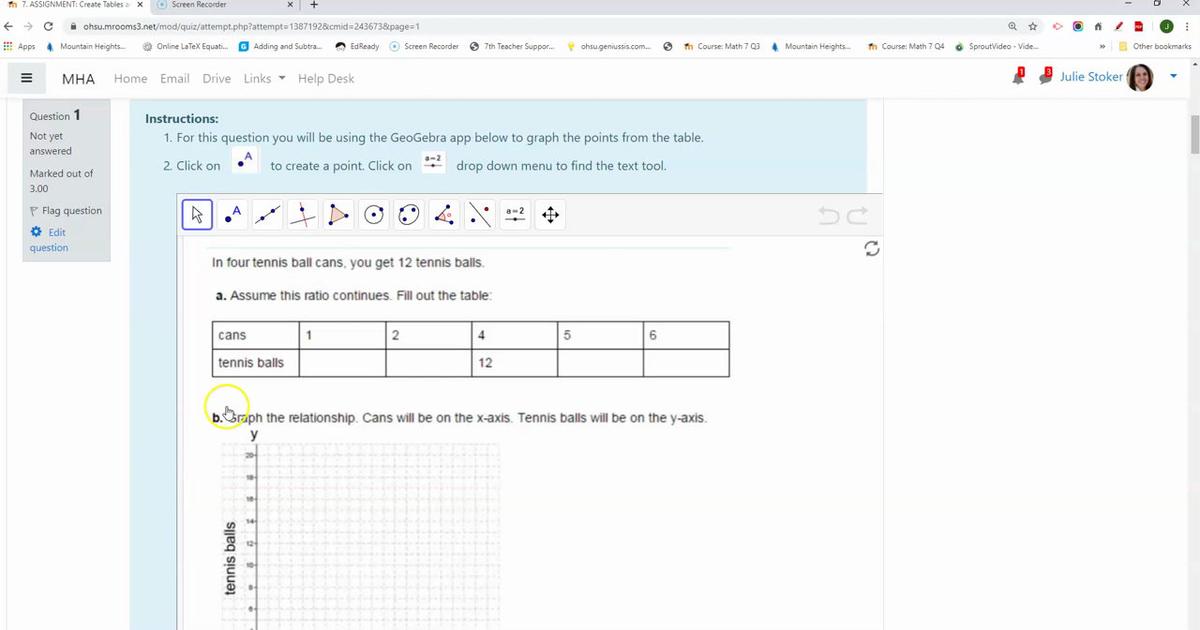Screen dimensions: 1200x630
Task: Select the Reflect about line tool
Action: 479,214
